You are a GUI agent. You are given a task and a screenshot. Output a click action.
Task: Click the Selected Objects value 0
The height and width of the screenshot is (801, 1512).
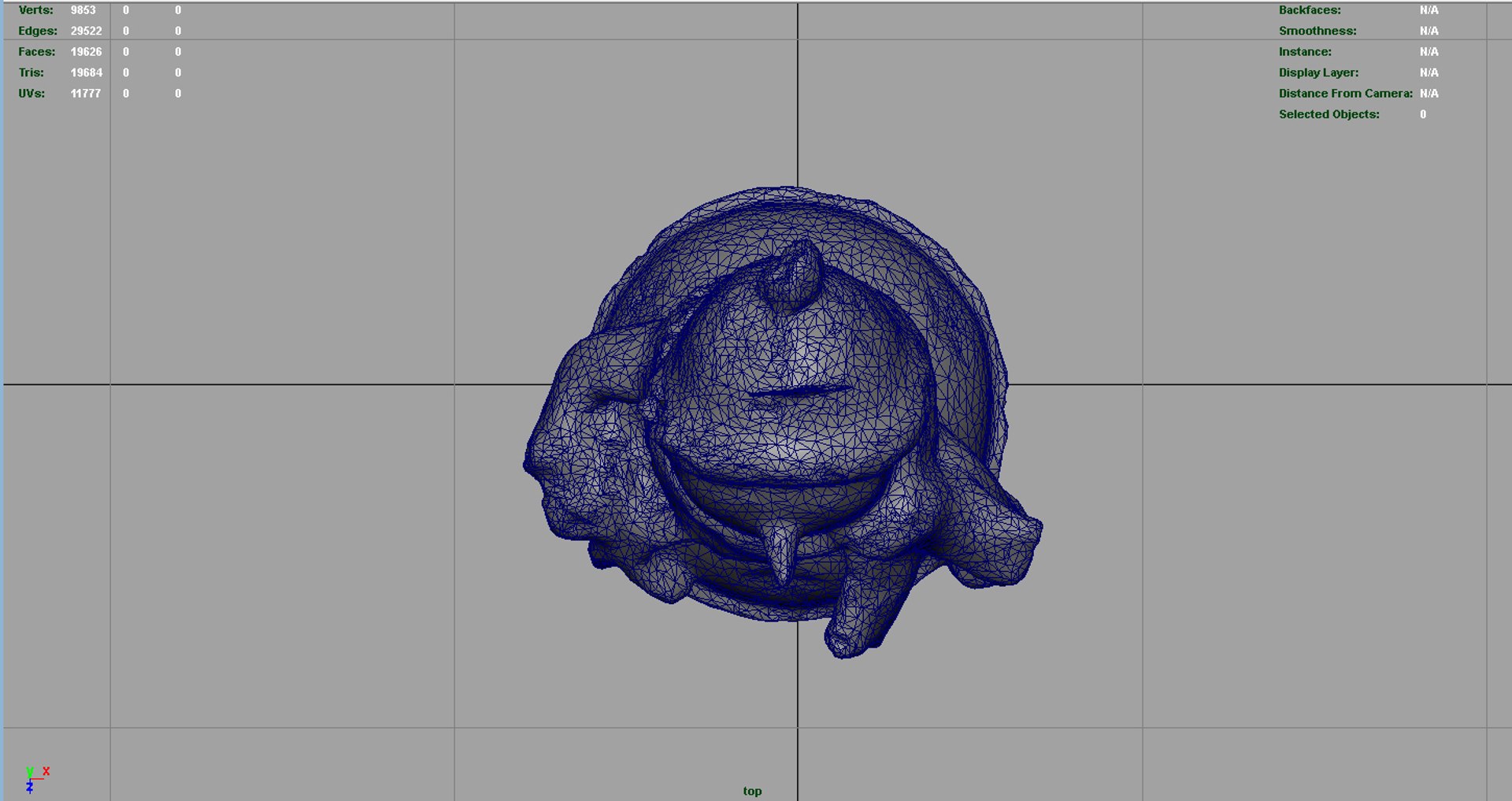click(1423, 114)
